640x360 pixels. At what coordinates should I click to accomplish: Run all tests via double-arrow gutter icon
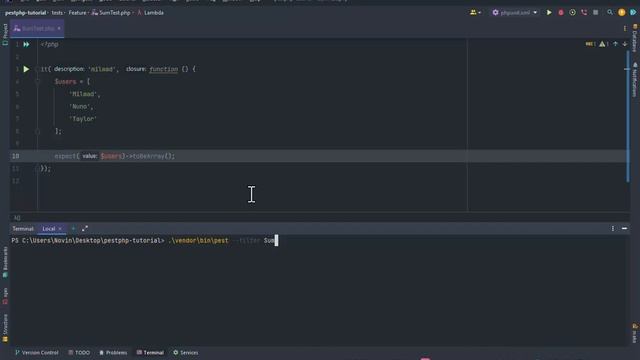tap(26, 44)
